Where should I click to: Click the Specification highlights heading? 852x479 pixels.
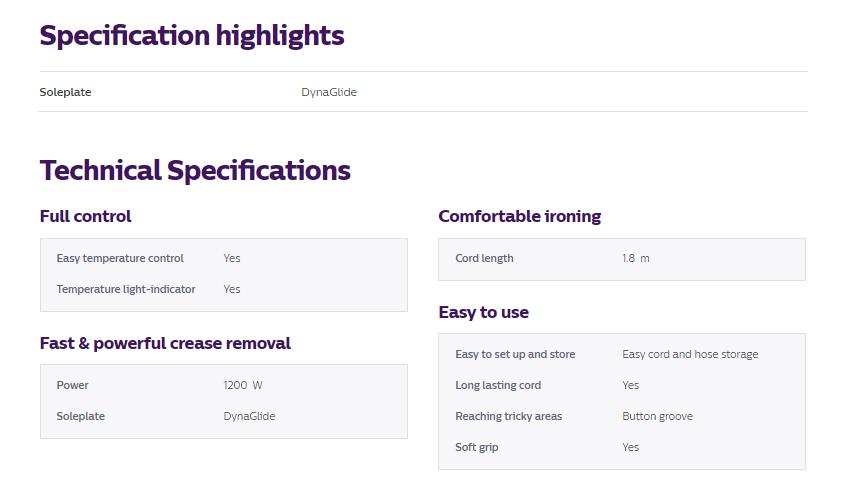[192, 36]
